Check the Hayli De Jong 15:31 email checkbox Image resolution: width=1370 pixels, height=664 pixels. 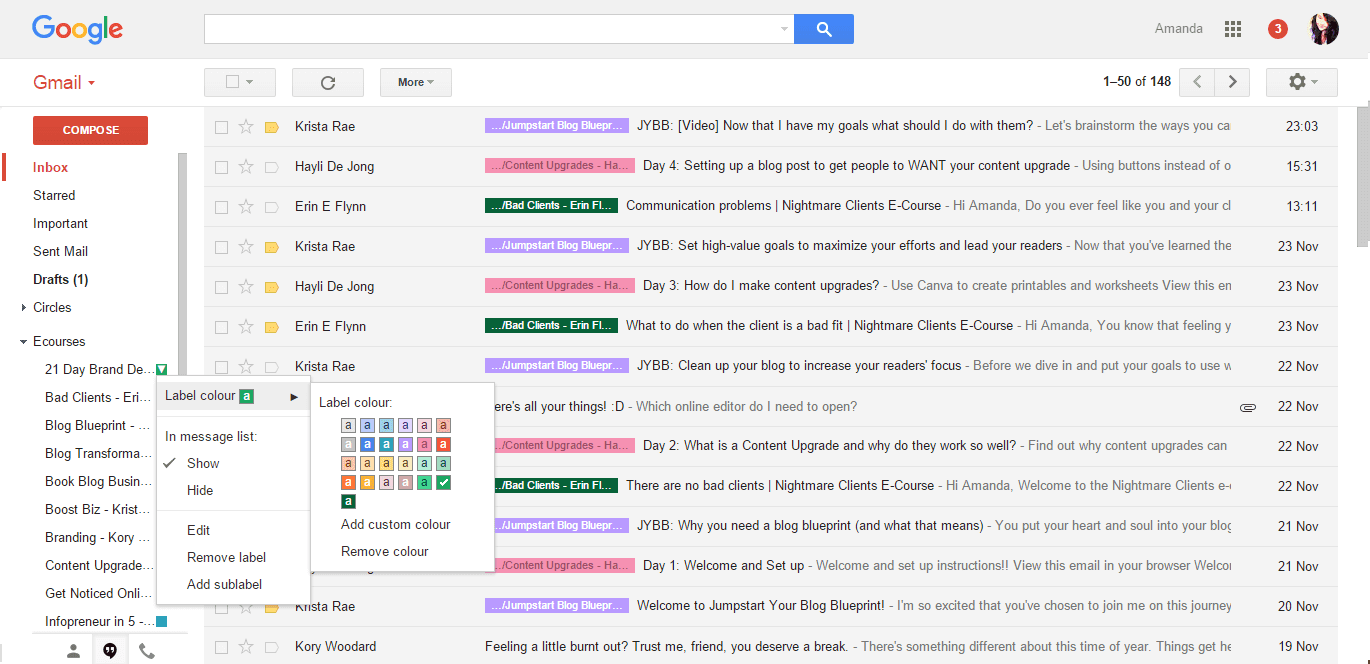(x=221, y=167)
